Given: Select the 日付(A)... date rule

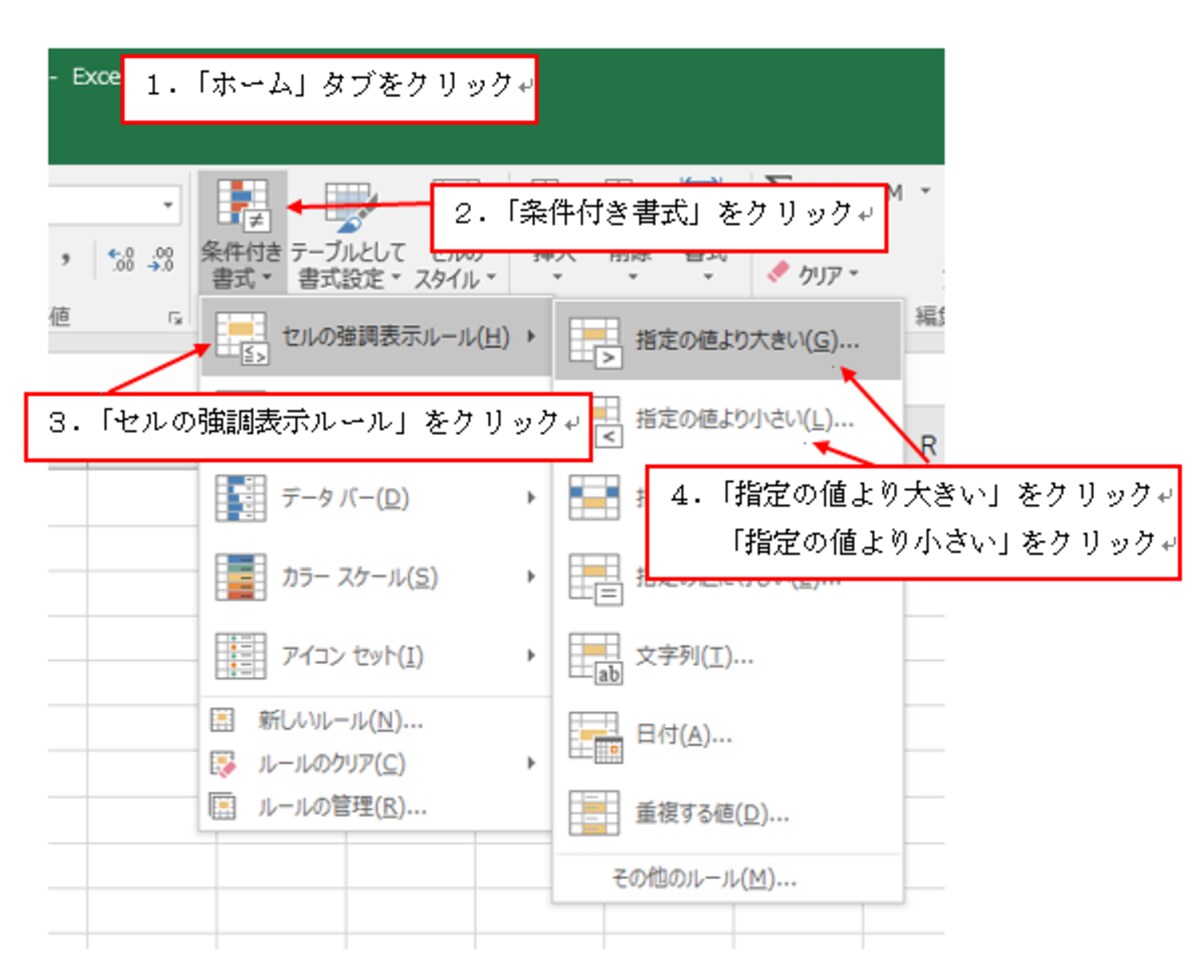Looking at the screenshot, I should 728,736.
